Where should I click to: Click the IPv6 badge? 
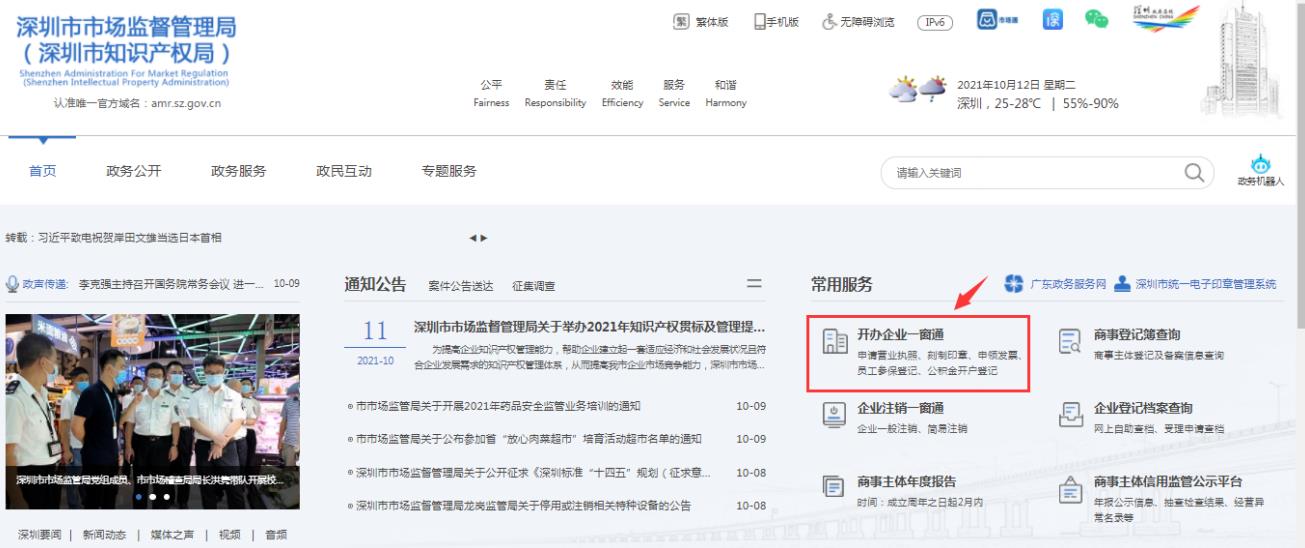click(936, 22)
